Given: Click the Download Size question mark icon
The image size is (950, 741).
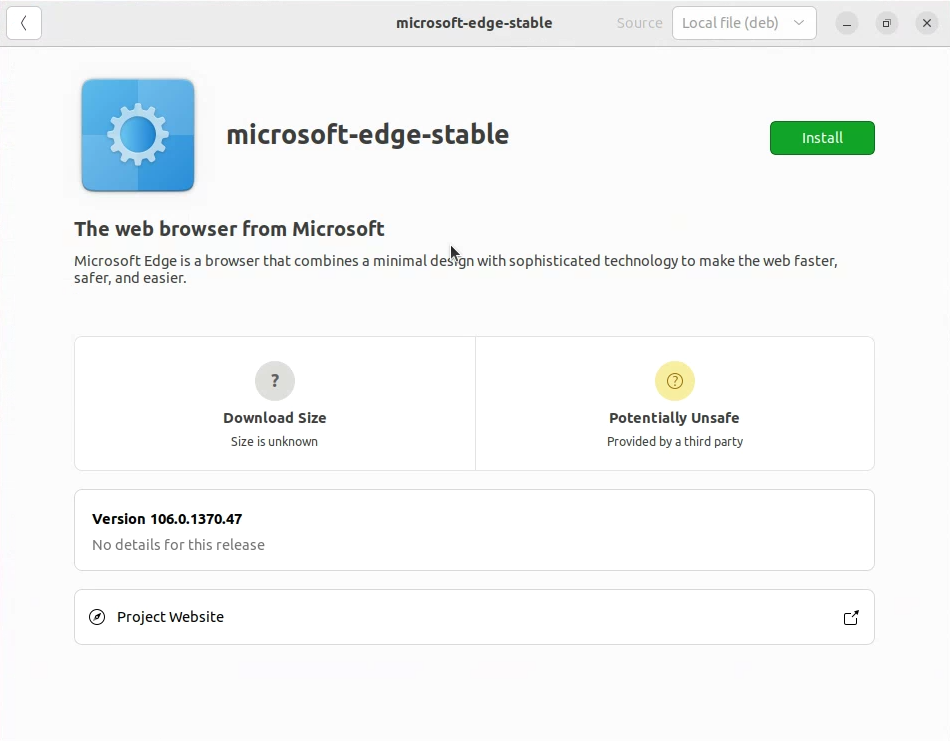Looking at the screenshot, I should pos(274,381).
